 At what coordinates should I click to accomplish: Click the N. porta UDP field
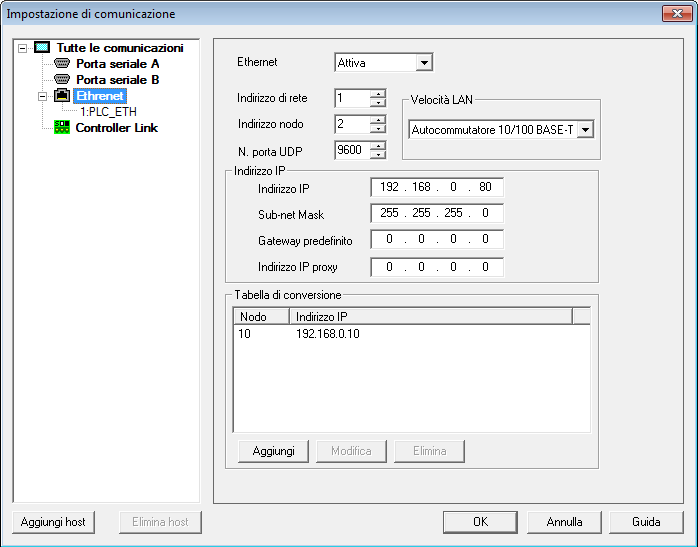coord(353,150)
